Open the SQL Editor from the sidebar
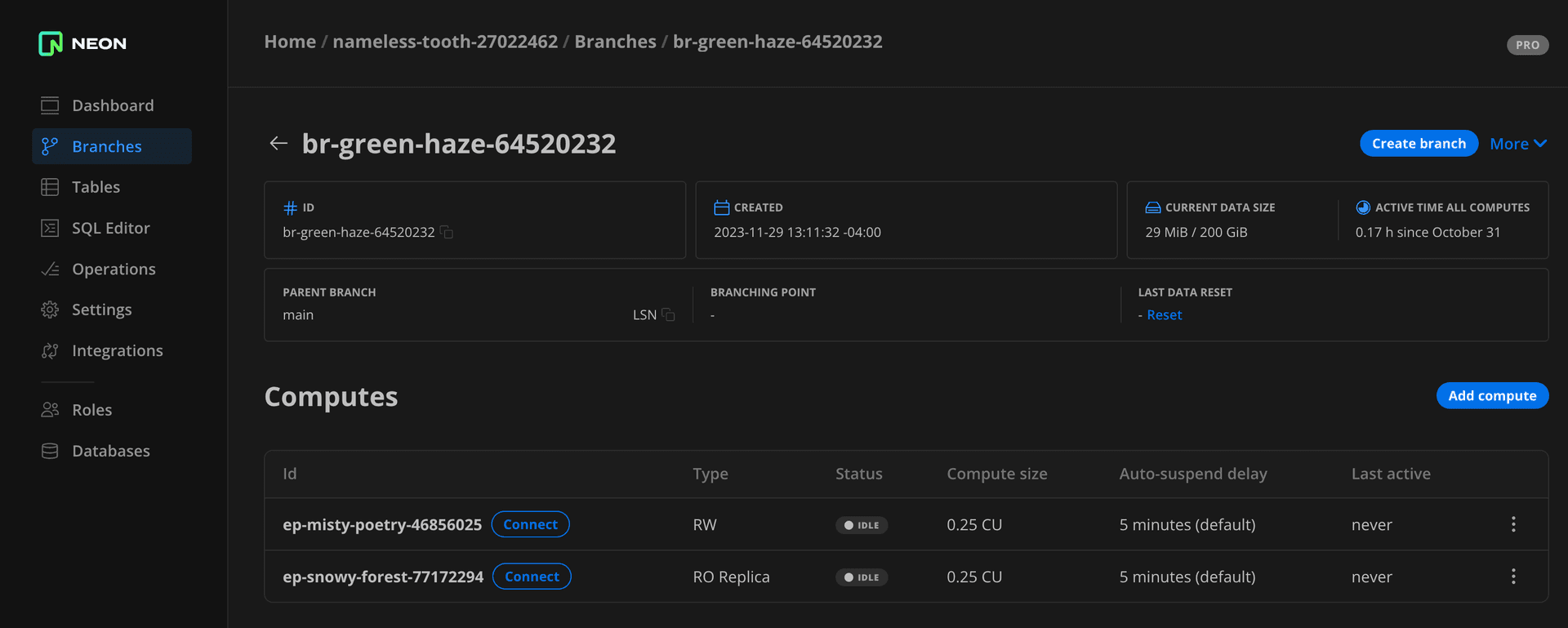The height and width of the screenshot is (628, 1568). click(x=110, y=228)
